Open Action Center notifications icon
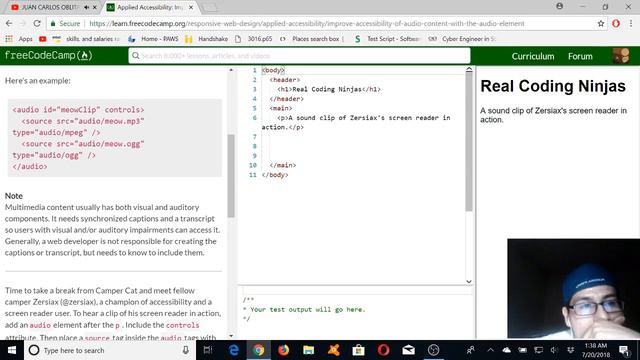640x360 pixels. pos(624,350)
